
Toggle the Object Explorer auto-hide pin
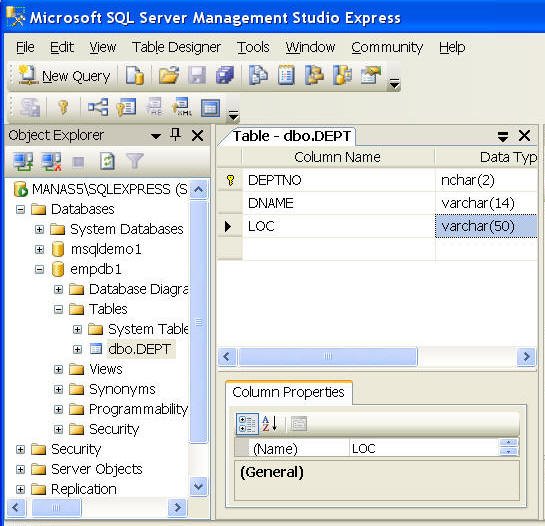click(176, 135)
